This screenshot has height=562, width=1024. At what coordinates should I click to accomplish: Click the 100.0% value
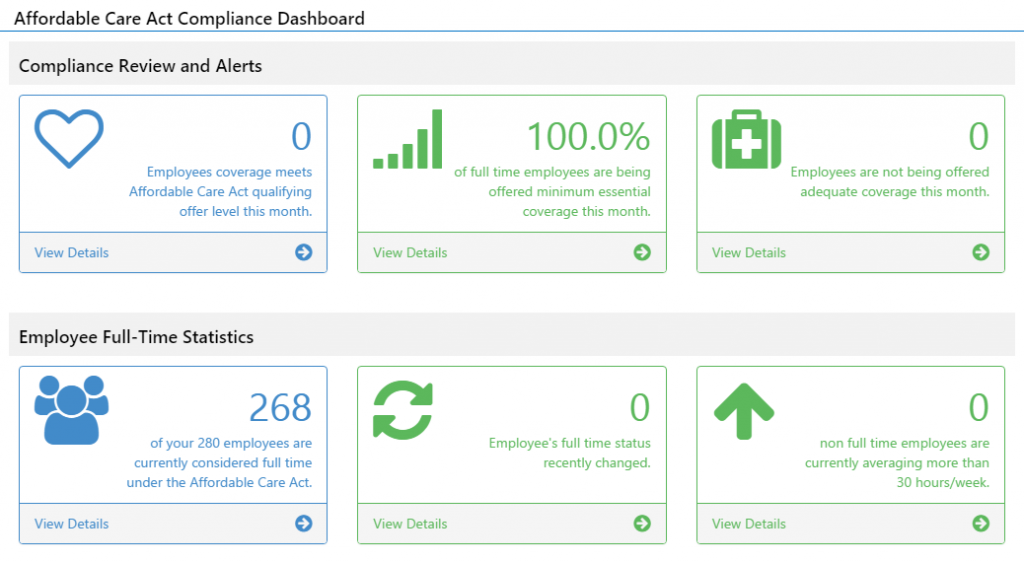coord(588,136)
